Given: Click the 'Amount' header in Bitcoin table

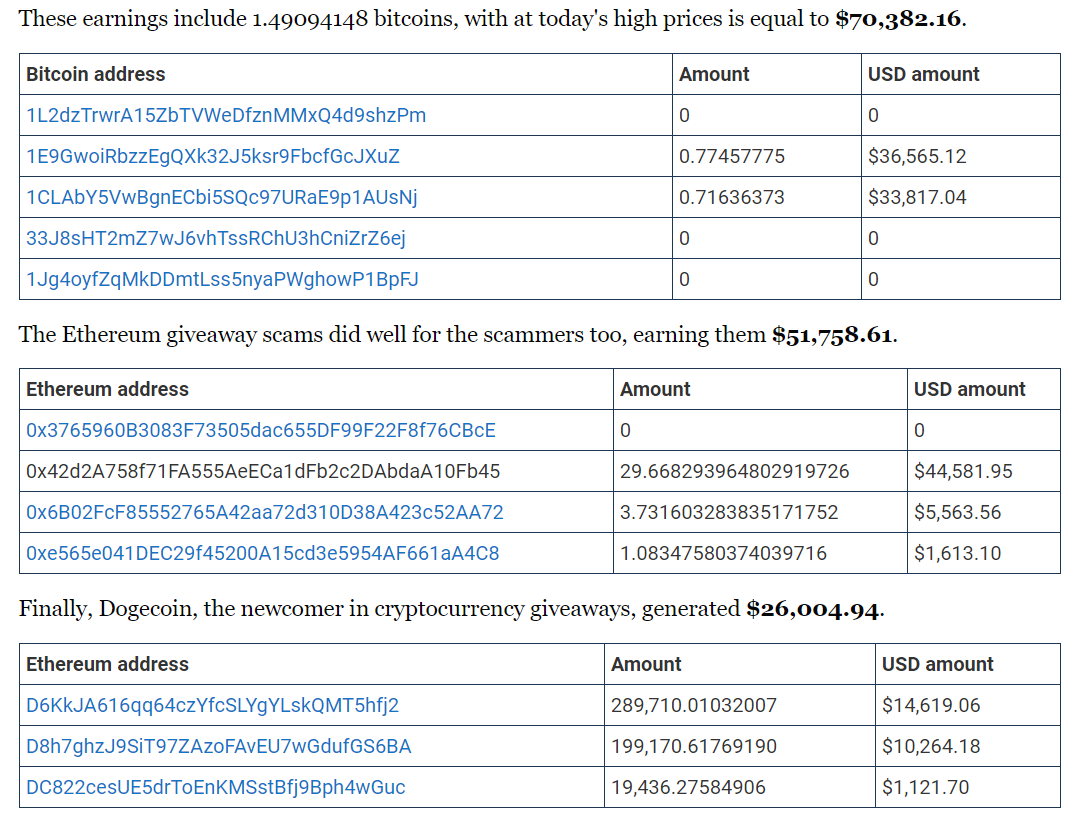Looking at the screenshot, I should tap(714, 74).
